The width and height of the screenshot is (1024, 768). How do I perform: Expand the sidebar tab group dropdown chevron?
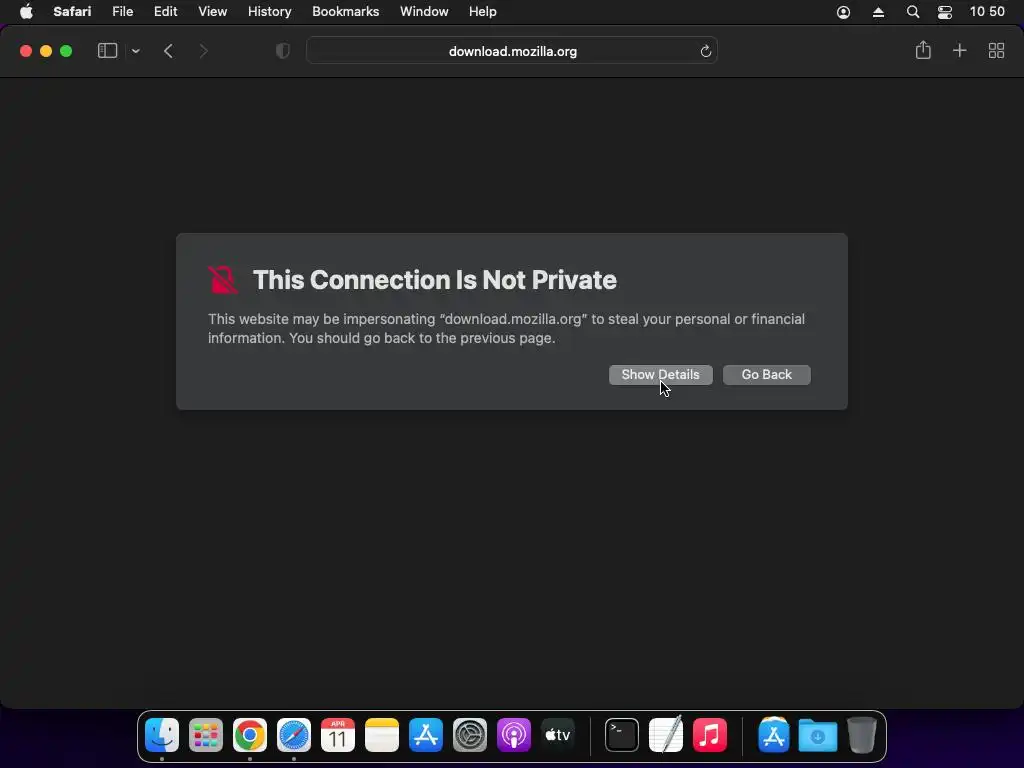click(136, 51)
